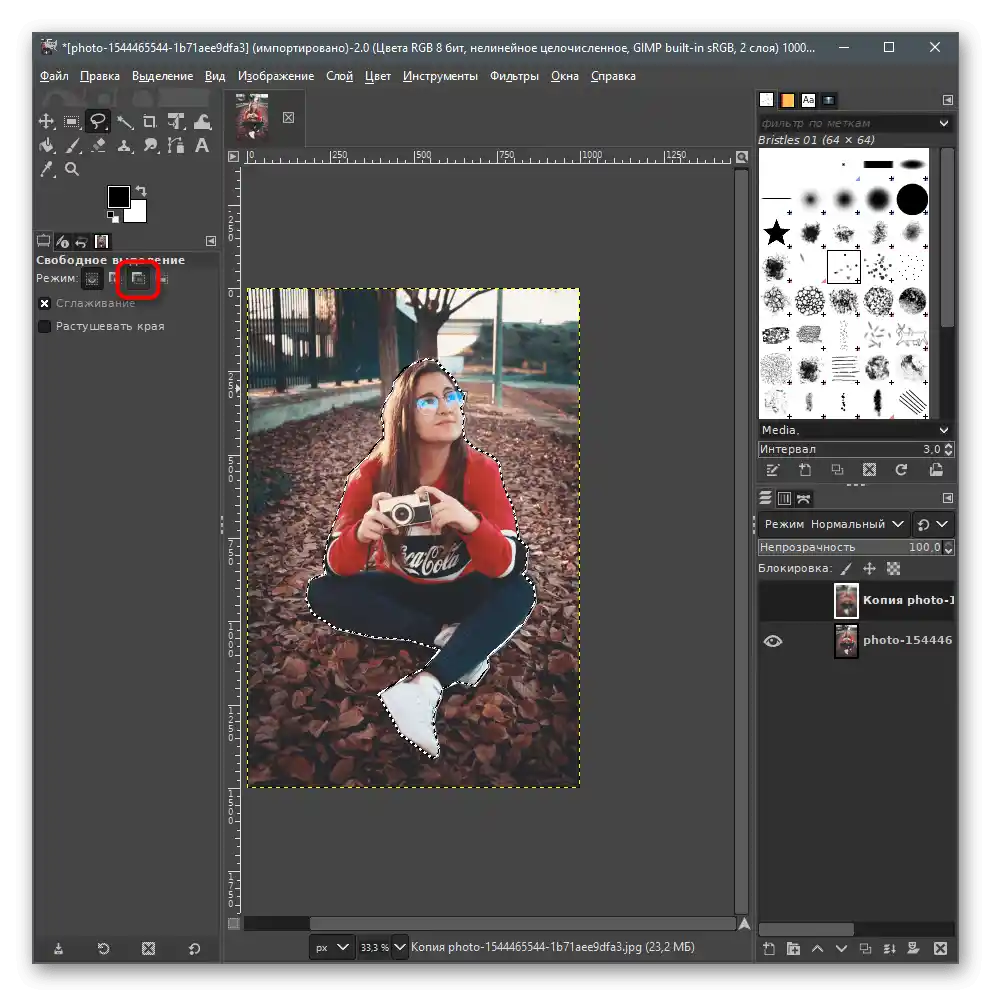The width and height of the screenshot is (991, 996).
Task: Create a new layer
Action: point(769,948)
